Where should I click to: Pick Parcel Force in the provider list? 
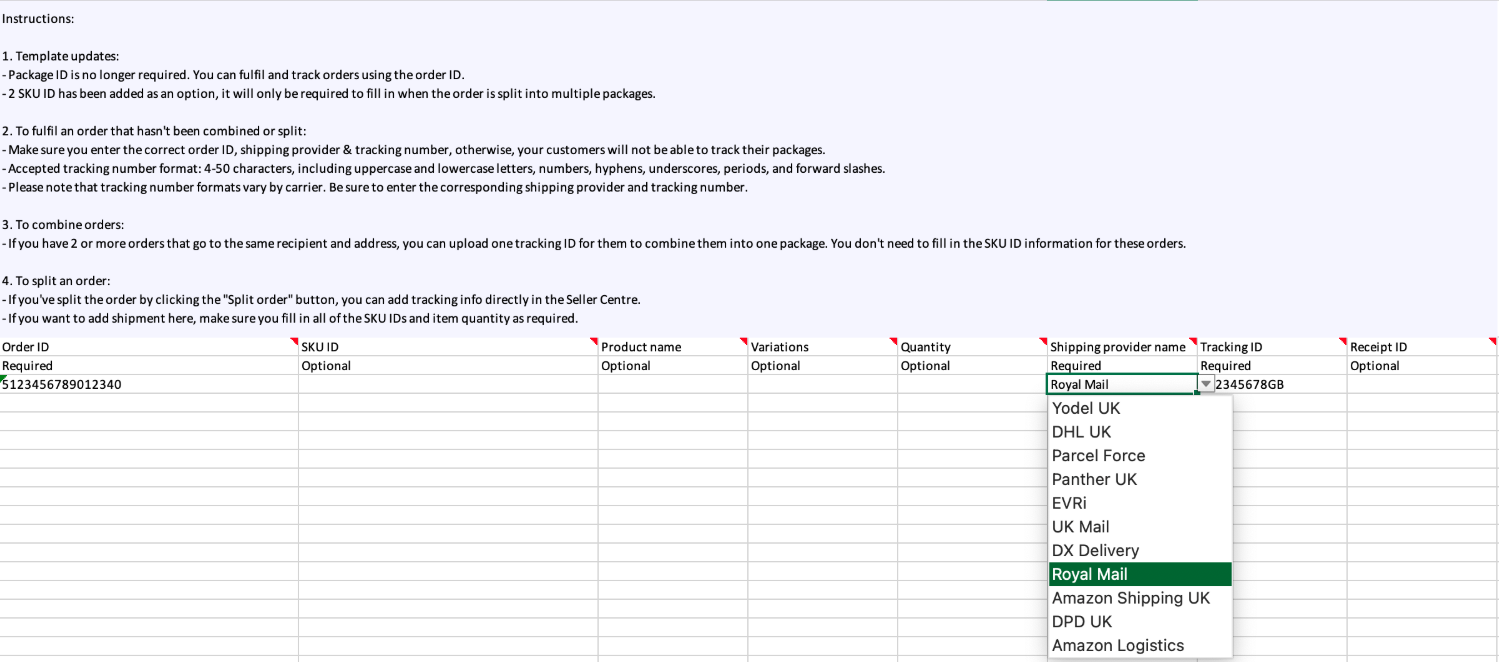click(x=1140, y=455)
